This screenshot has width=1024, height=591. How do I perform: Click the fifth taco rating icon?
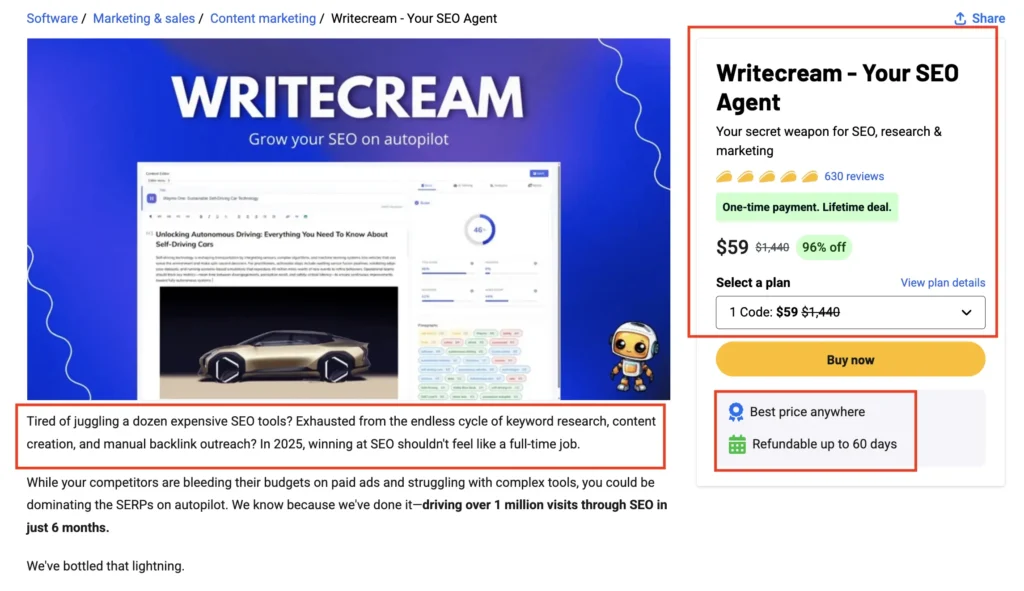pyautogui.click(x=810, y=176)
